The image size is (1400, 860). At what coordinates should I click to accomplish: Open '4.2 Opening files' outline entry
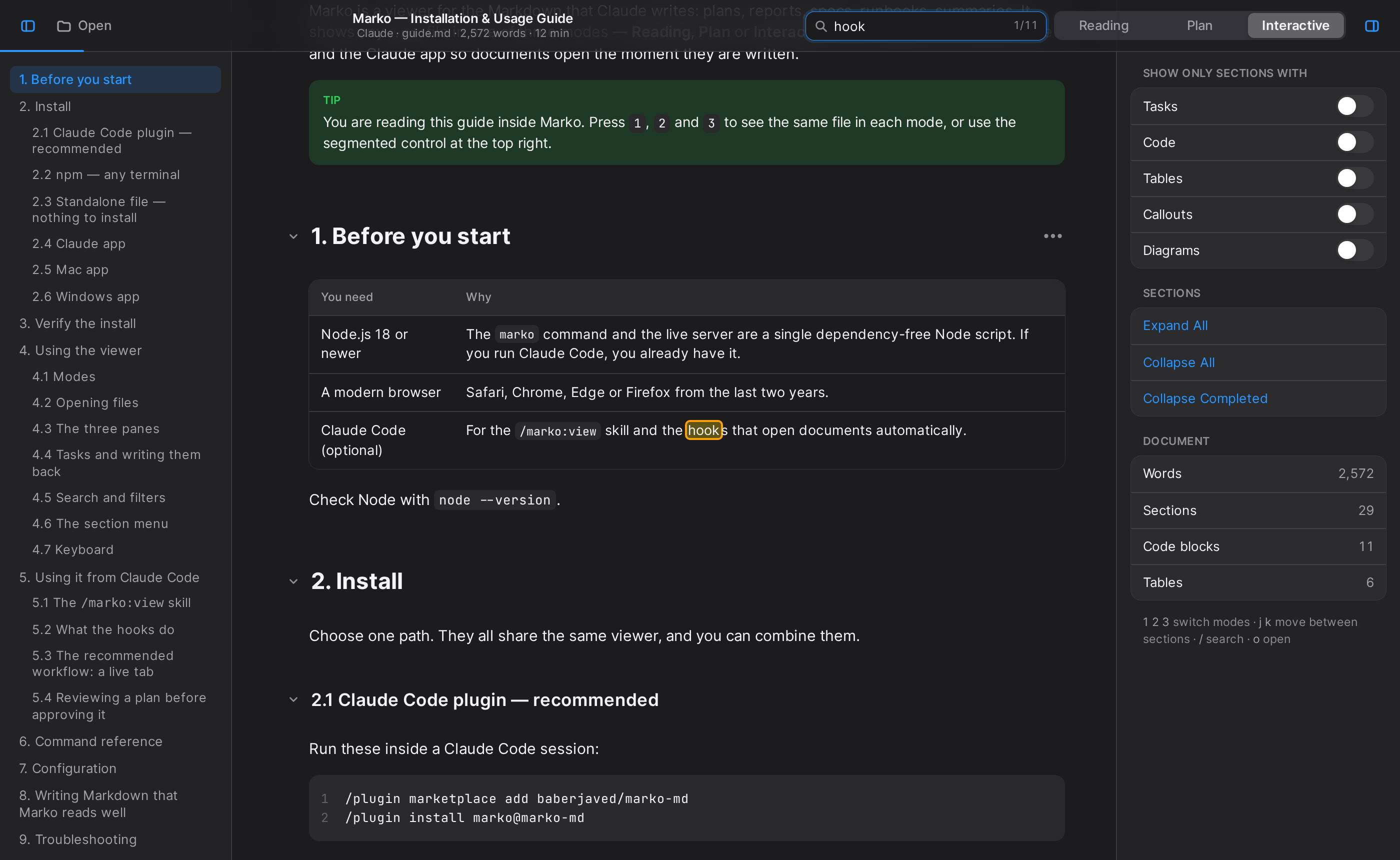pos(115,402)
